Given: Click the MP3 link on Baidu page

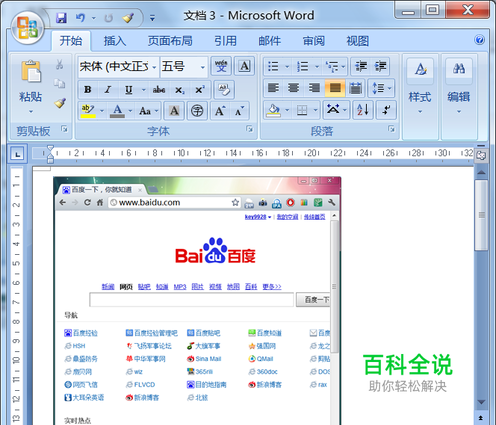Looking at the screenshot, I should [x=180, y=286].
